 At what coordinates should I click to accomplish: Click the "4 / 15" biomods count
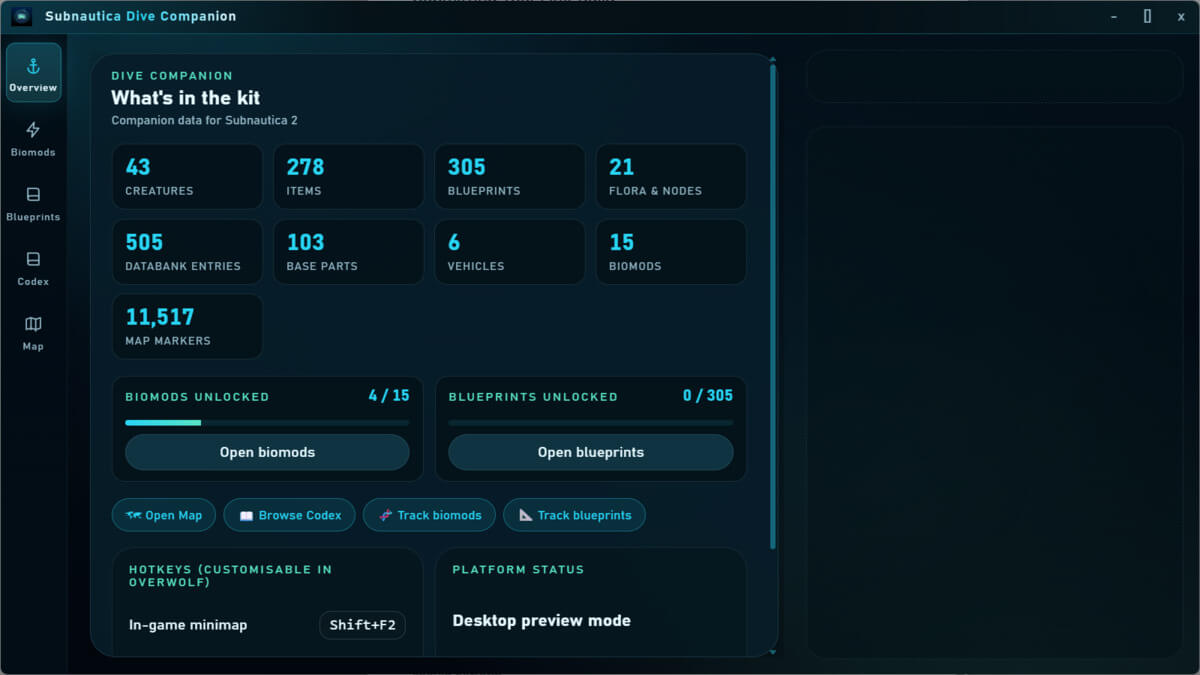click(x=388, y=395)
